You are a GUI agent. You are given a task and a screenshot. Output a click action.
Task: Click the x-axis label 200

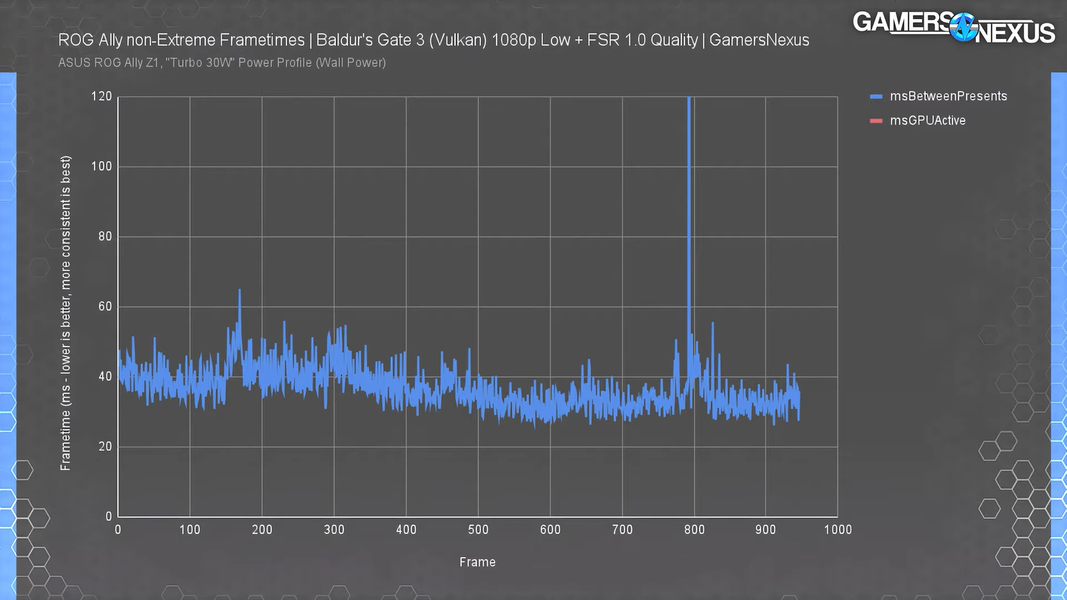262,530
